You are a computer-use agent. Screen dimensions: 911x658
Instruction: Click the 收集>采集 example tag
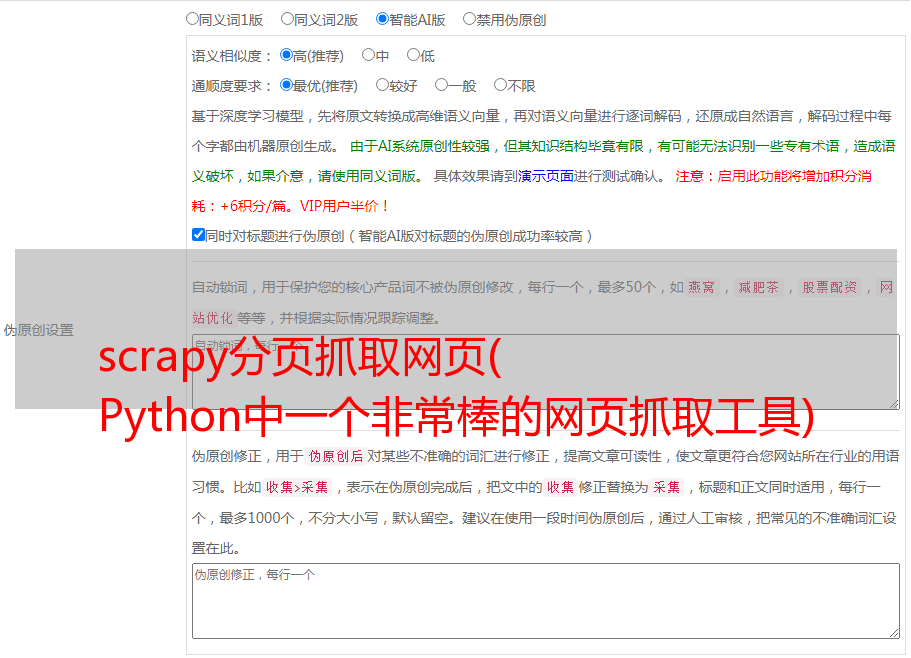(x=297, y=487)
